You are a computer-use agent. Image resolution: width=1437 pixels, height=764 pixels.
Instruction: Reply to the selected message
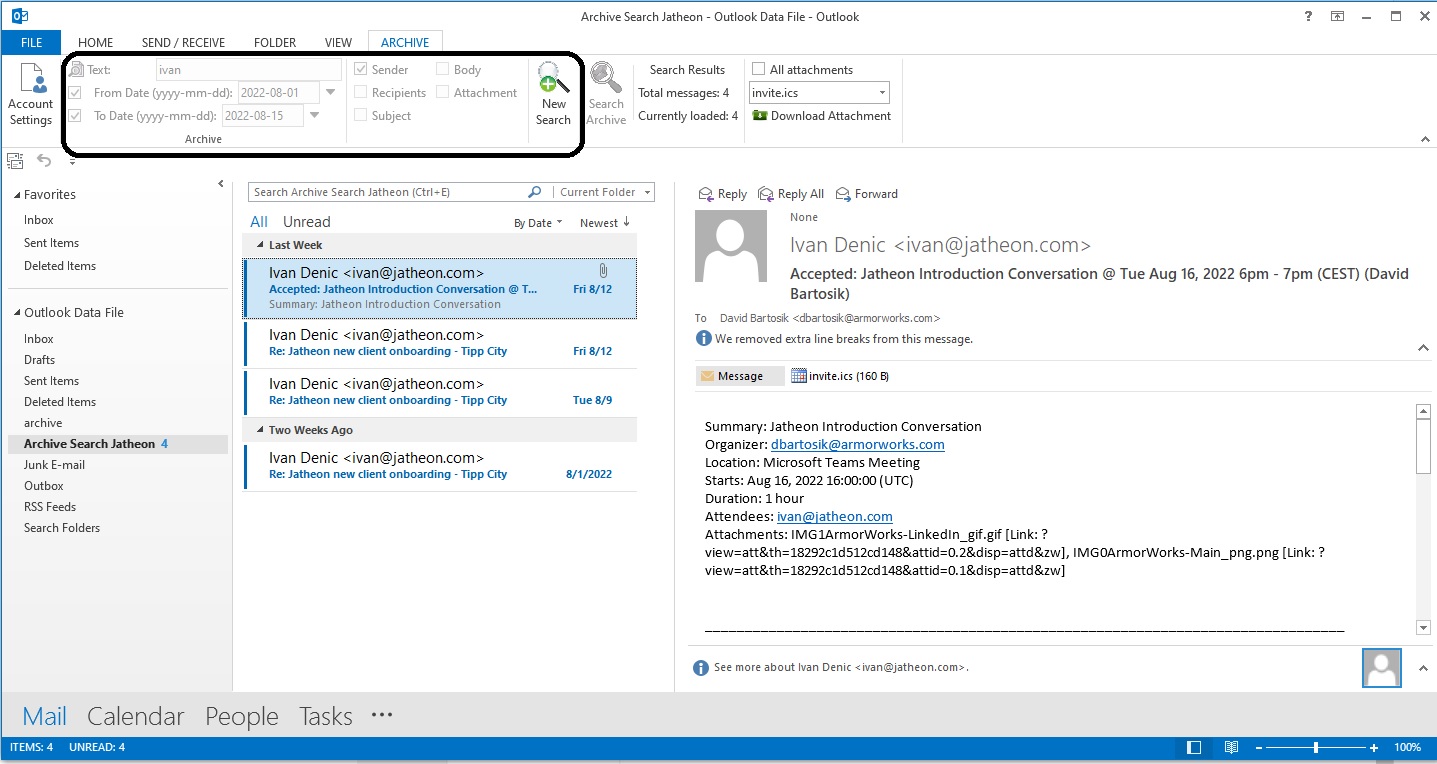(722, 194)
